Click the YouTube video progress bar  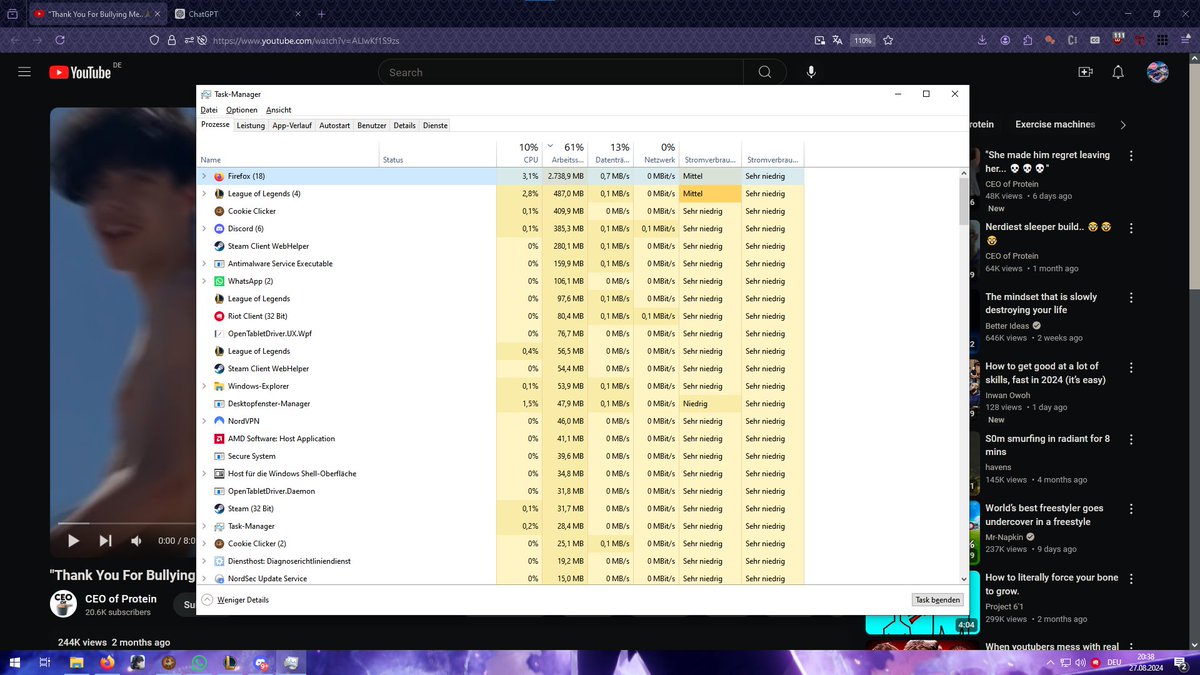(x=125, y=523)
